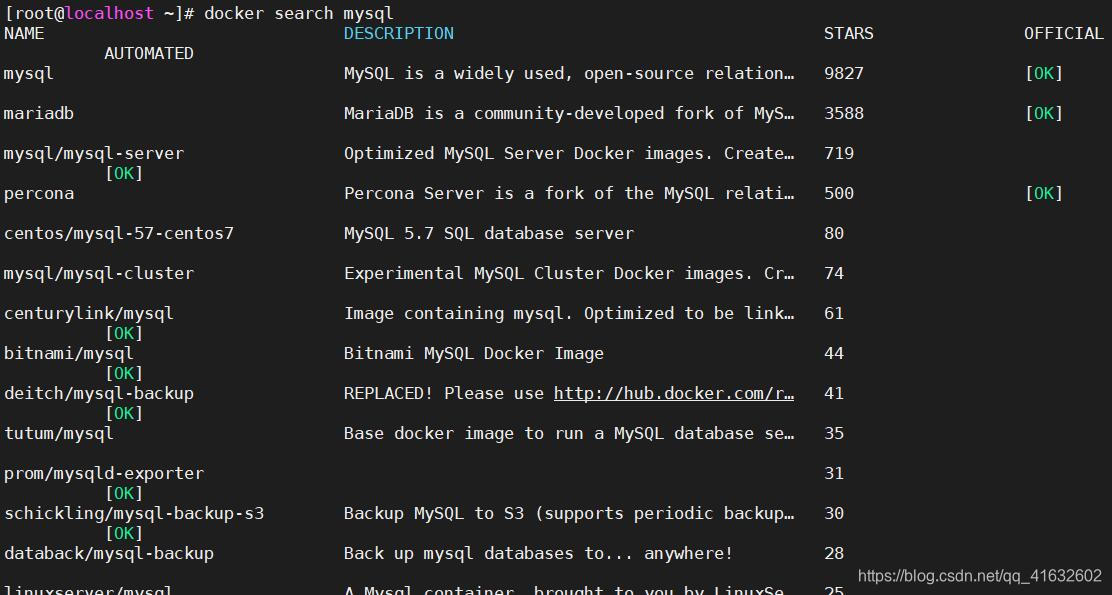Click the 44 stars value for bitnami/mysql

pyautogui.click(x=834, y=353)
